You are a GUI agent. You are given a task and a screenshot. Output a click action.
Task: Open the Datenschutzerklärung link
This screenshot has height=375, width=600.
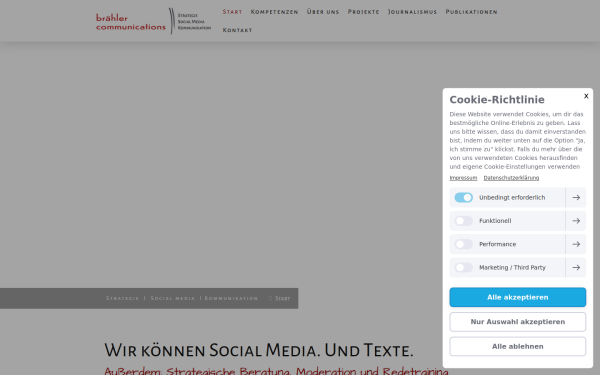(511, 178)
